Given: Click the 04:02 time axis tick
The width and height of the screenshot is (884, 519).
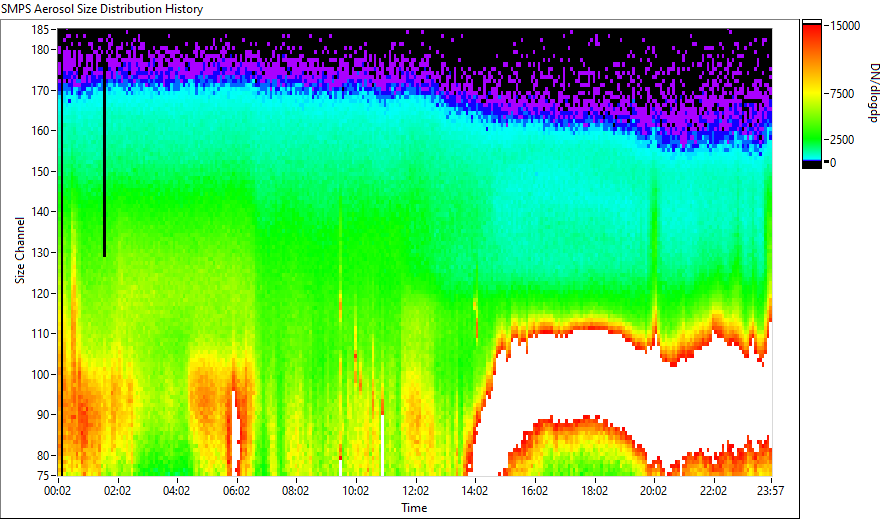Looking at the screenshot, I should [x=176, y=491].
